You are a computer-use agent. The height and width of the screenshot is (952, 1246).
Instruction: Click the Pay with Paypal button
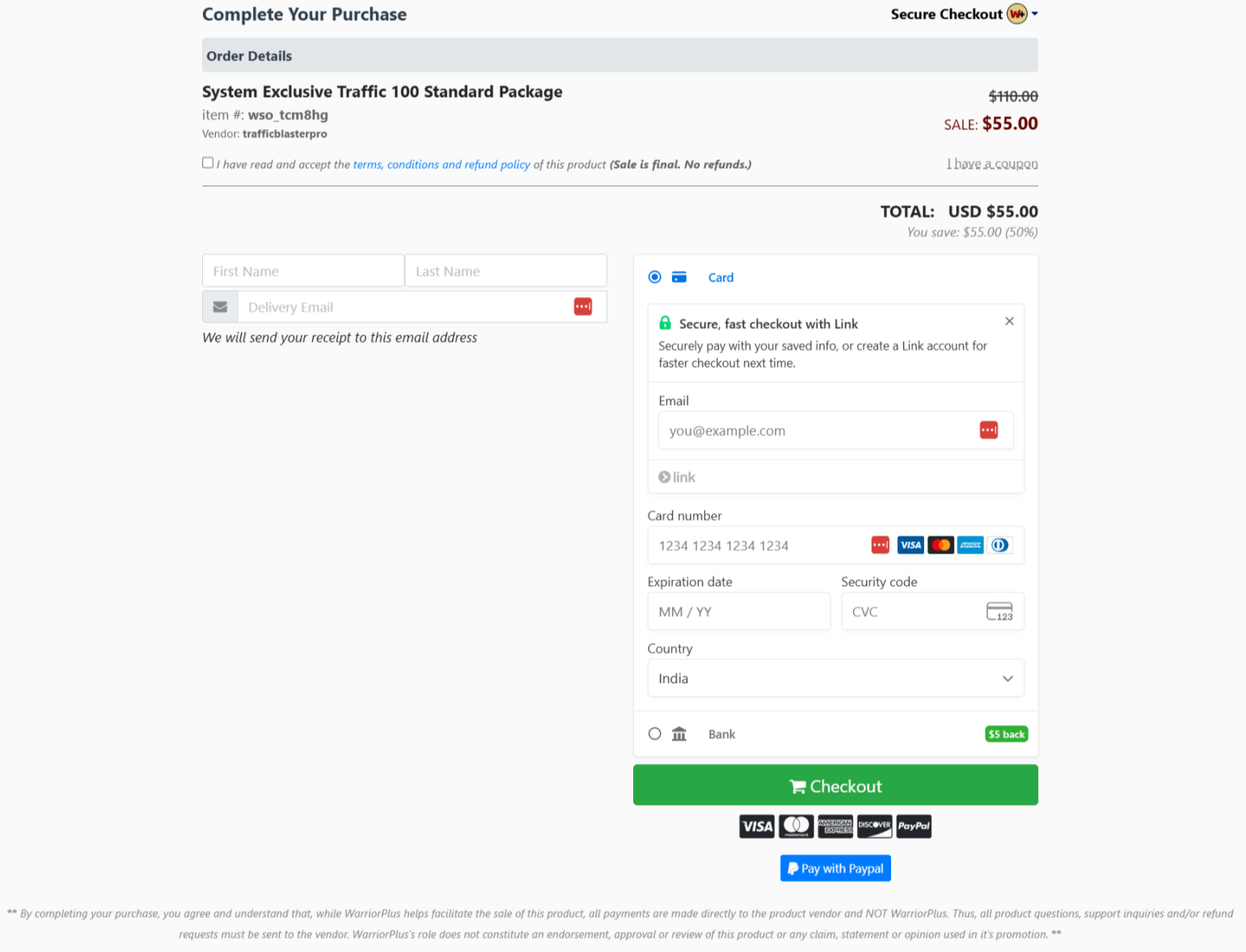point(835,868)
